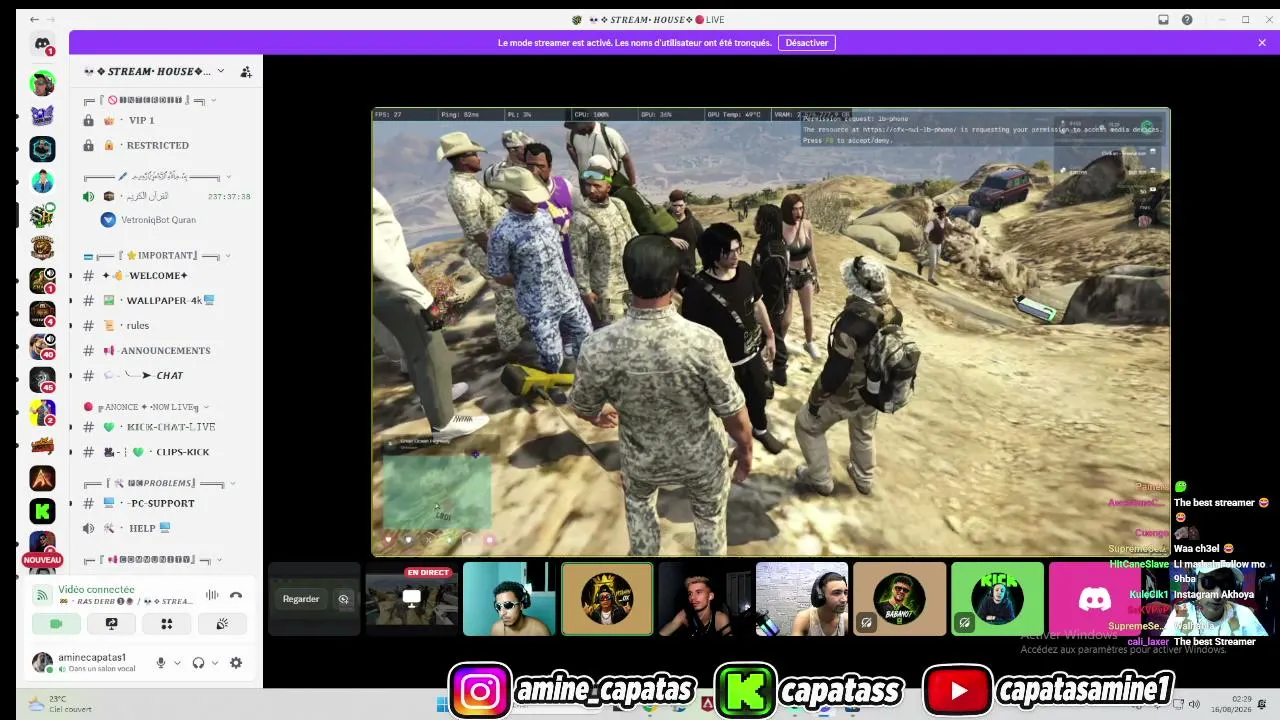Open microphone input options arrow

point(177,663)
